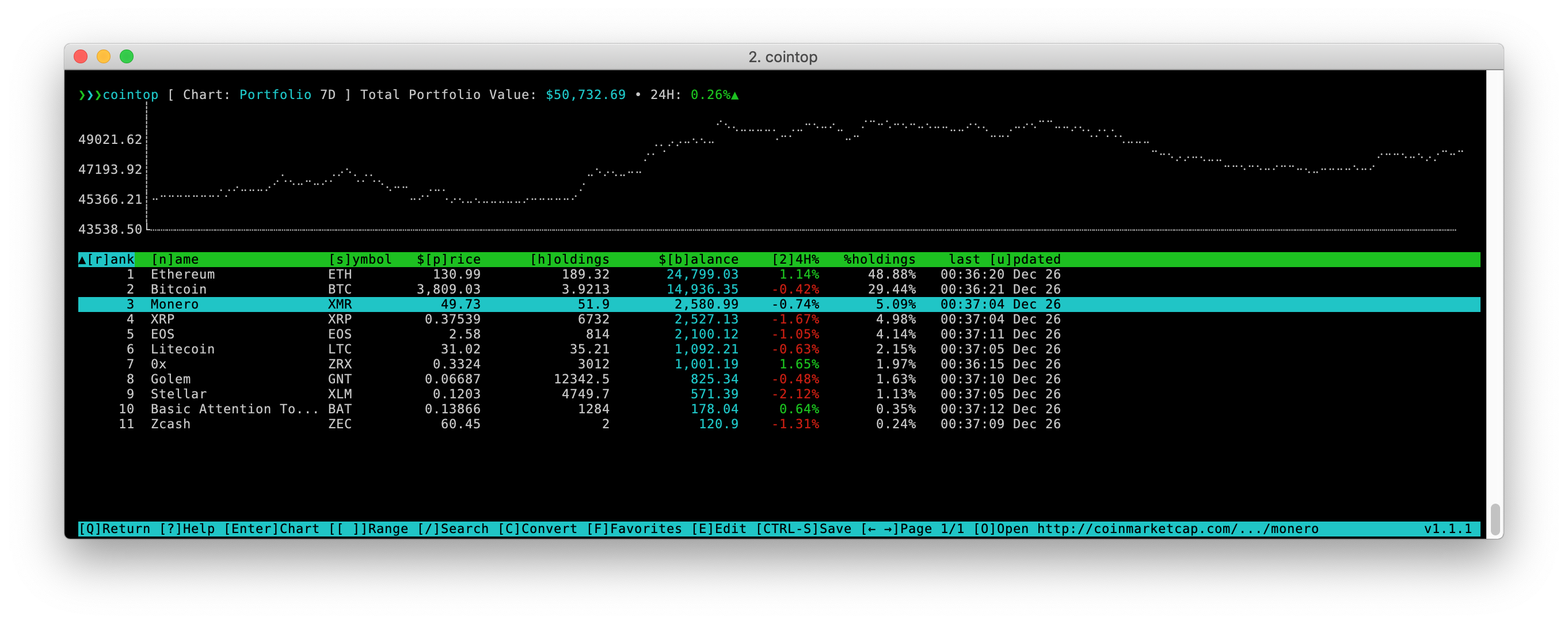Click Zcash balance 120.9
Viewport: 1568px width, 624px height.
718,424
